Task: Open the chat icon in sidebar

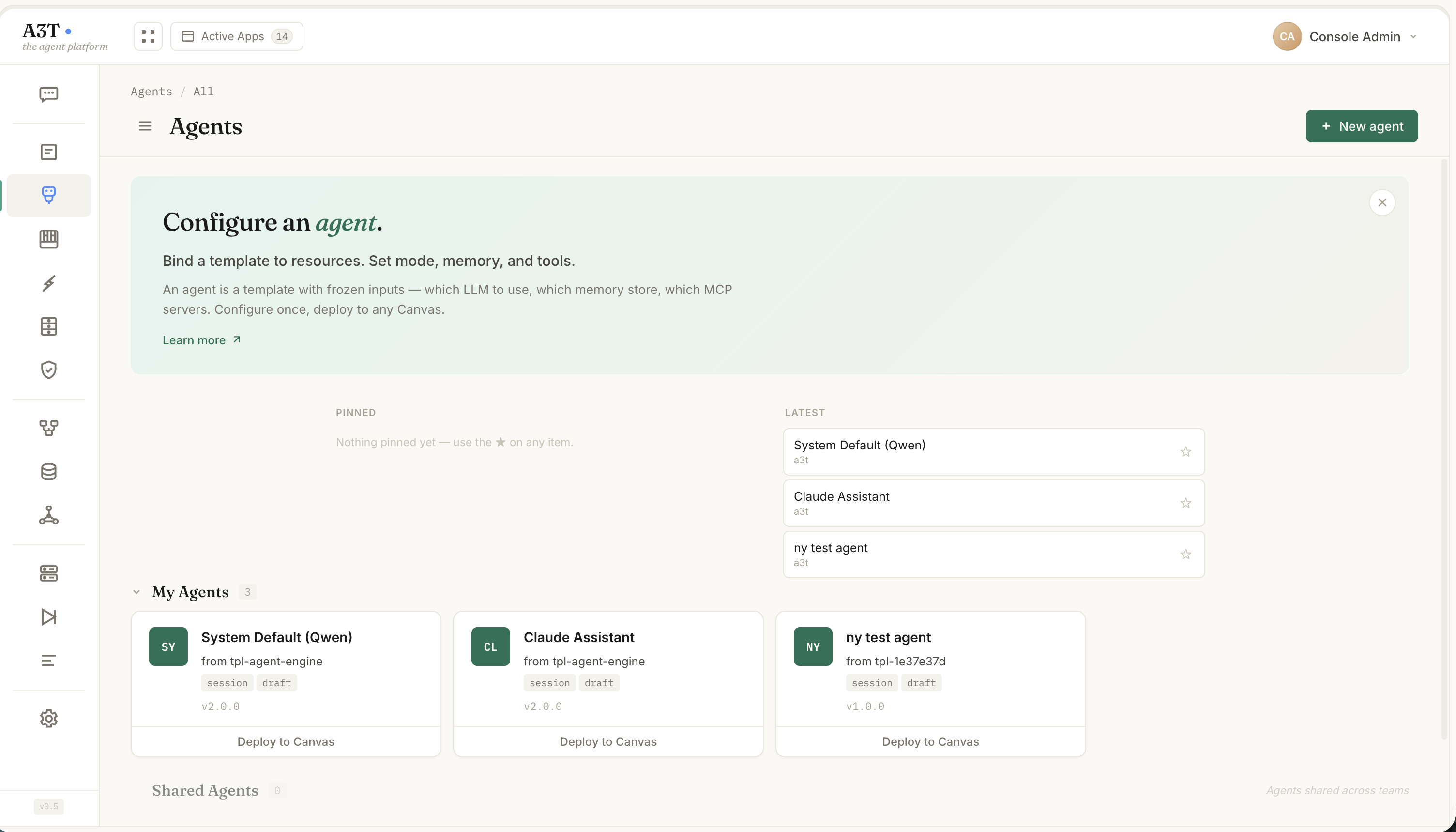Action: (x=48, y=94)
